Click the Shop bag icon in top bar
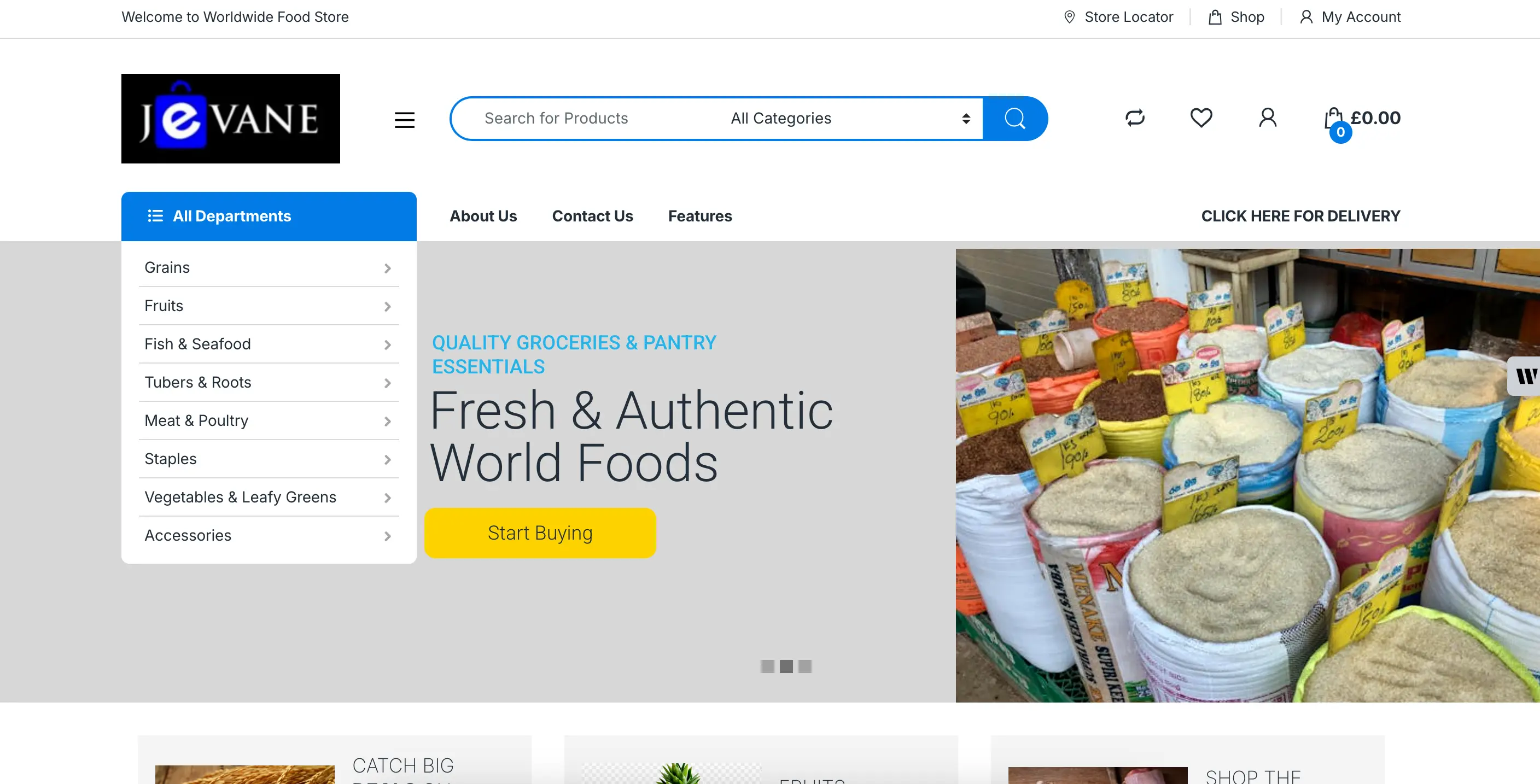The image size is (1540, 784). click(x=1215, y=17)
